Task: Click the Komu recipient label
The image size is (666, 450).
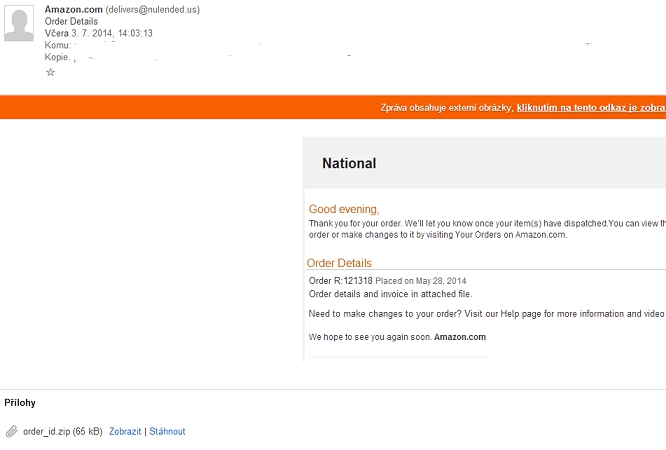Action: [58, 45]
